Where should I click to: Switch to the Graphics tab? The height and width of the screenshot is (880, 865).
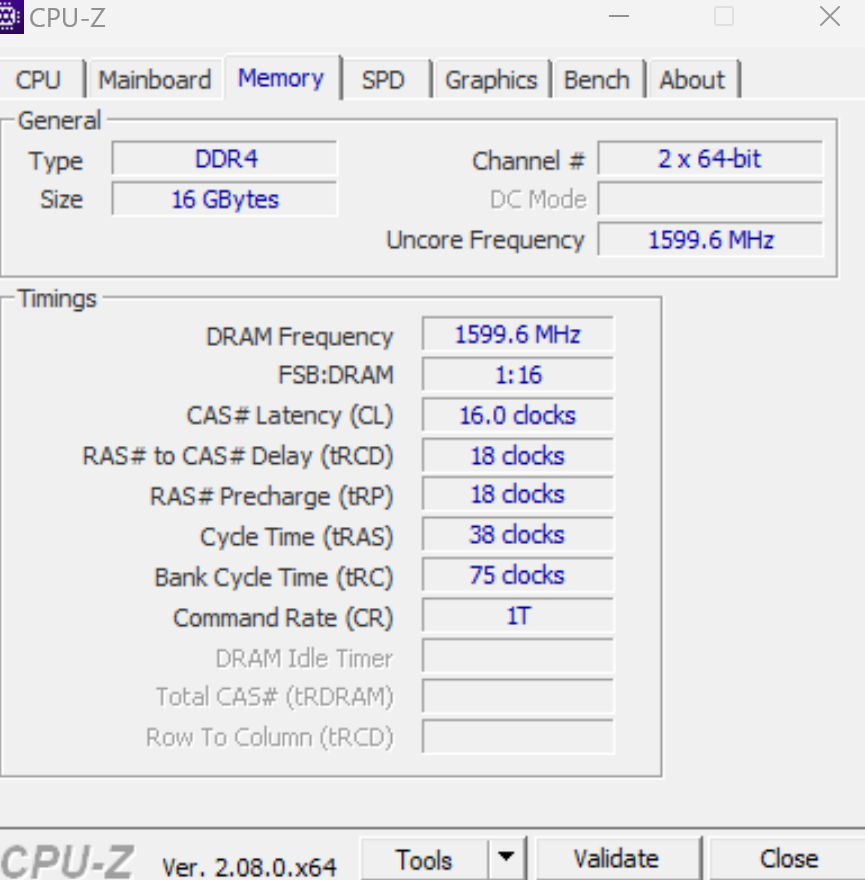(x=491, y=79)
